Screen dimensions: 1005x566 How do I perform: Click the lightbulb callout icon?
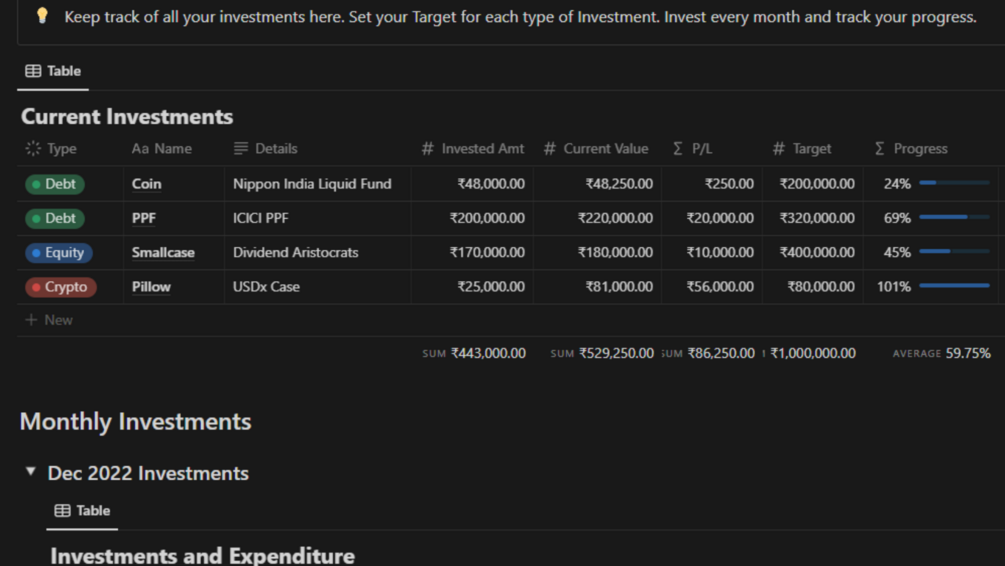[x=42, y=16]
